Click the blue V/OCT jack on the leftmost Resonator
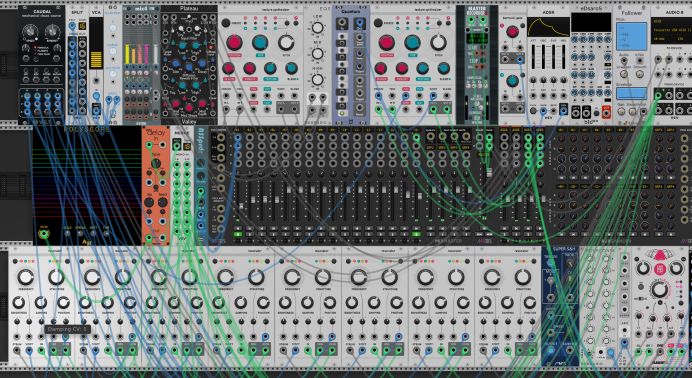The image size is (692, 378). click(29, 351)
